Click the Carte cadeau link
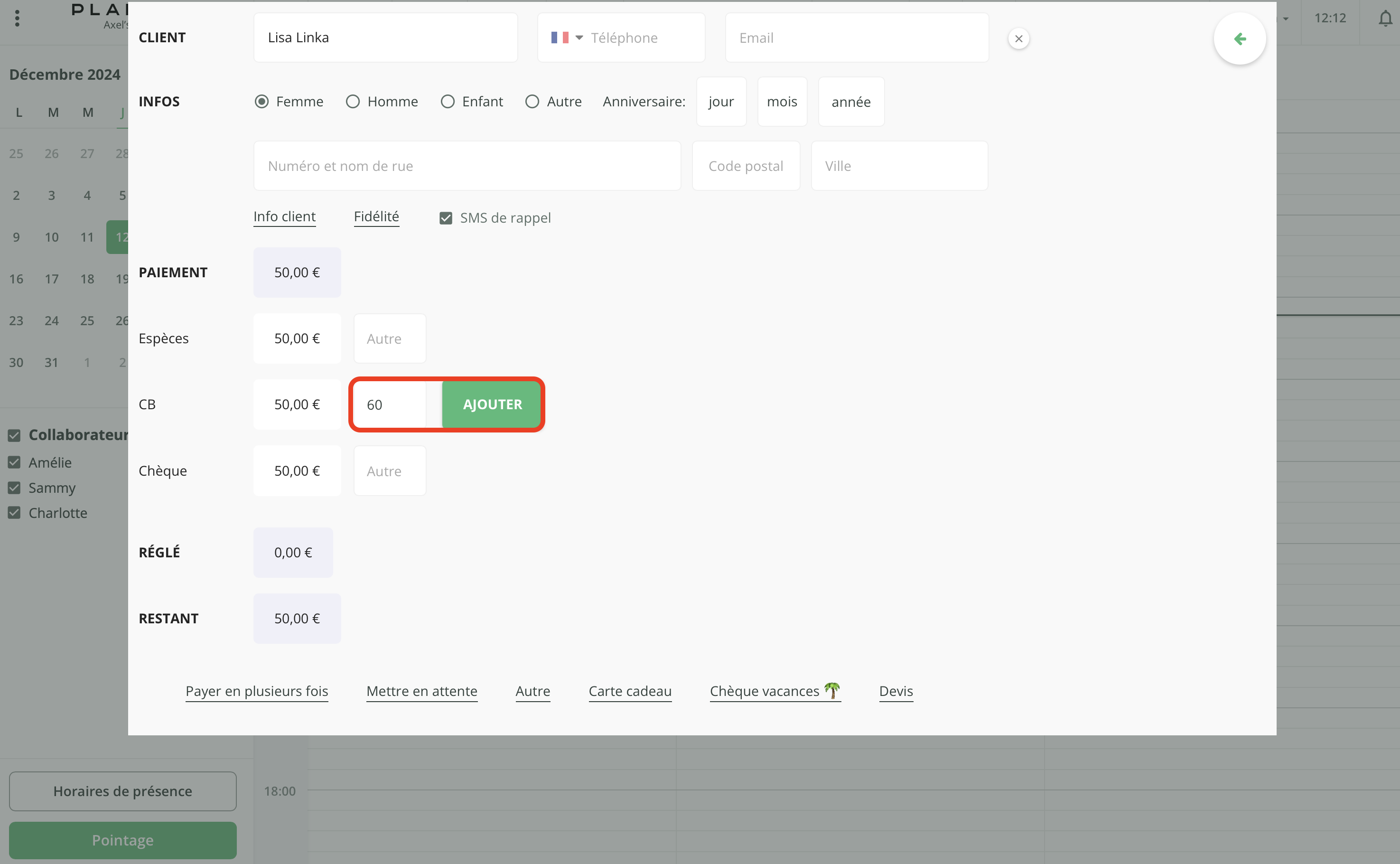The width and height of the screenshot is (1400, 864). point(629,691)
